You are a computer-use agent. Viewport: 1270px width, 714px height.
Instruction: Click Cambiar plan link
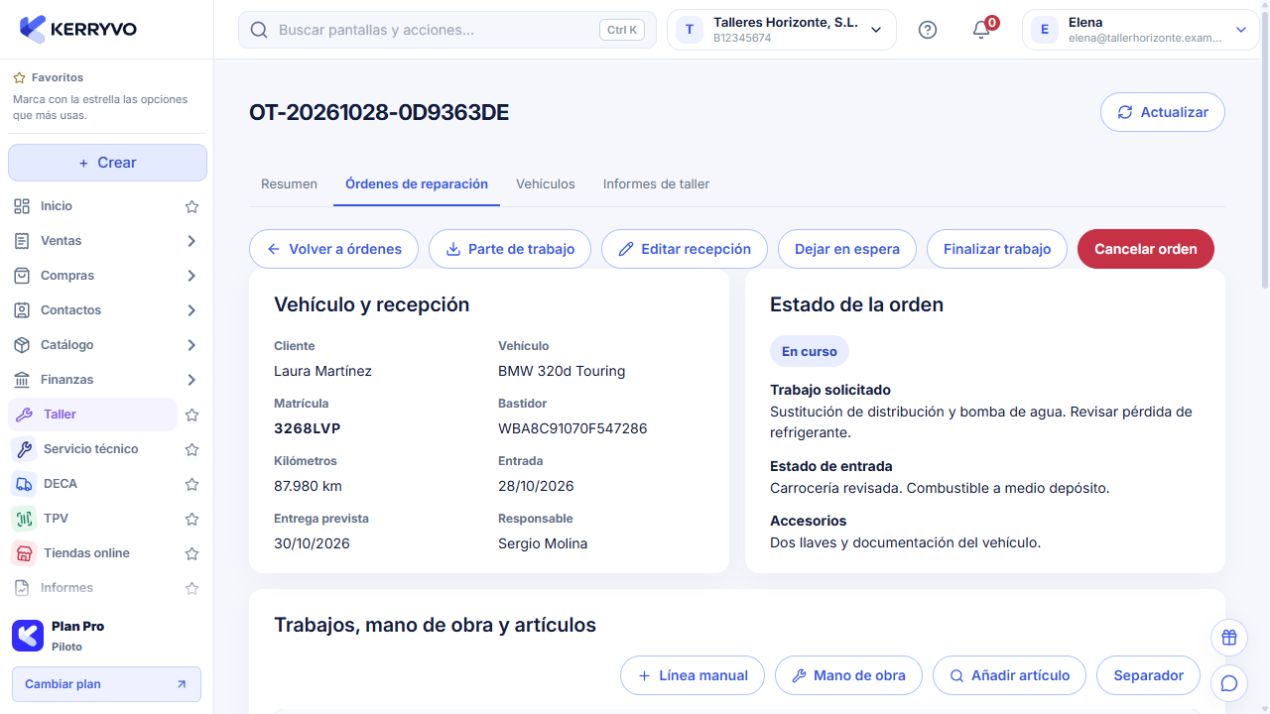(x=106, y=684)
